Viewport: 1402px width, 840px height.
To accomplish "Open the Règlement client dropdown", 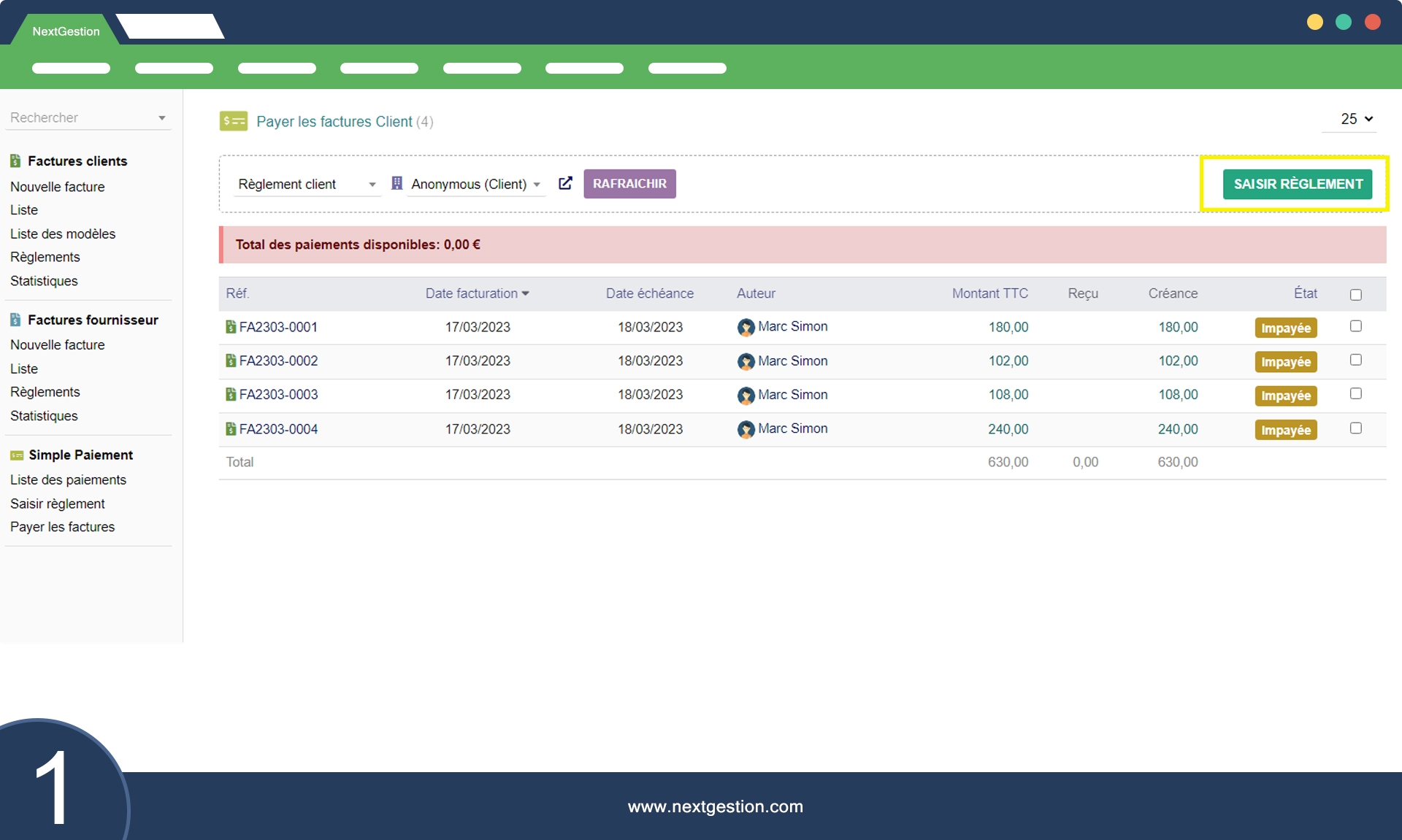I will tap(307, 185).
